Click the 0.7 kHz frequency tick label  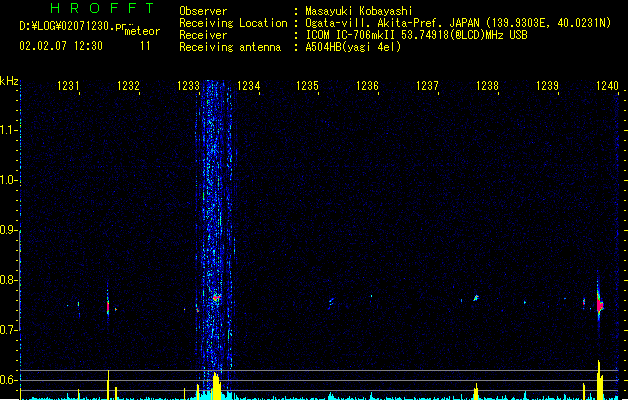pyautogui.click(x=8, y=330)
